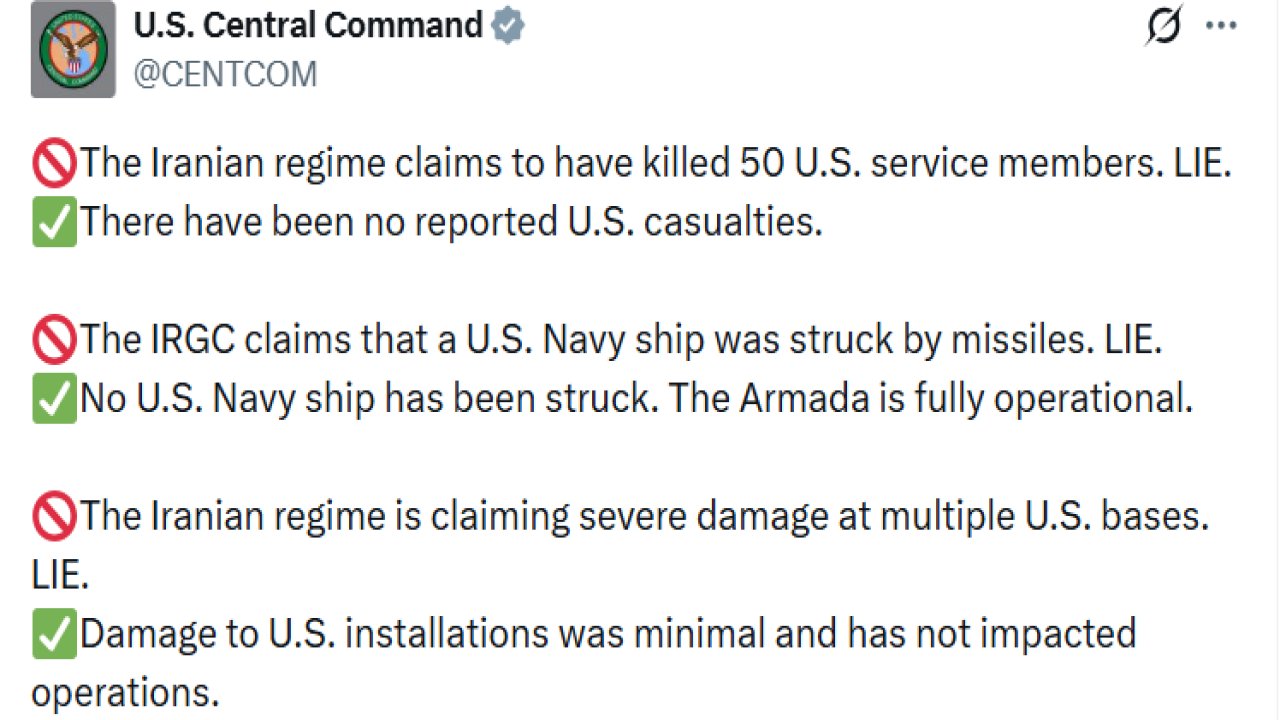
Task: Open the @CENTCOM handle link
Action: tap(225, 74)
